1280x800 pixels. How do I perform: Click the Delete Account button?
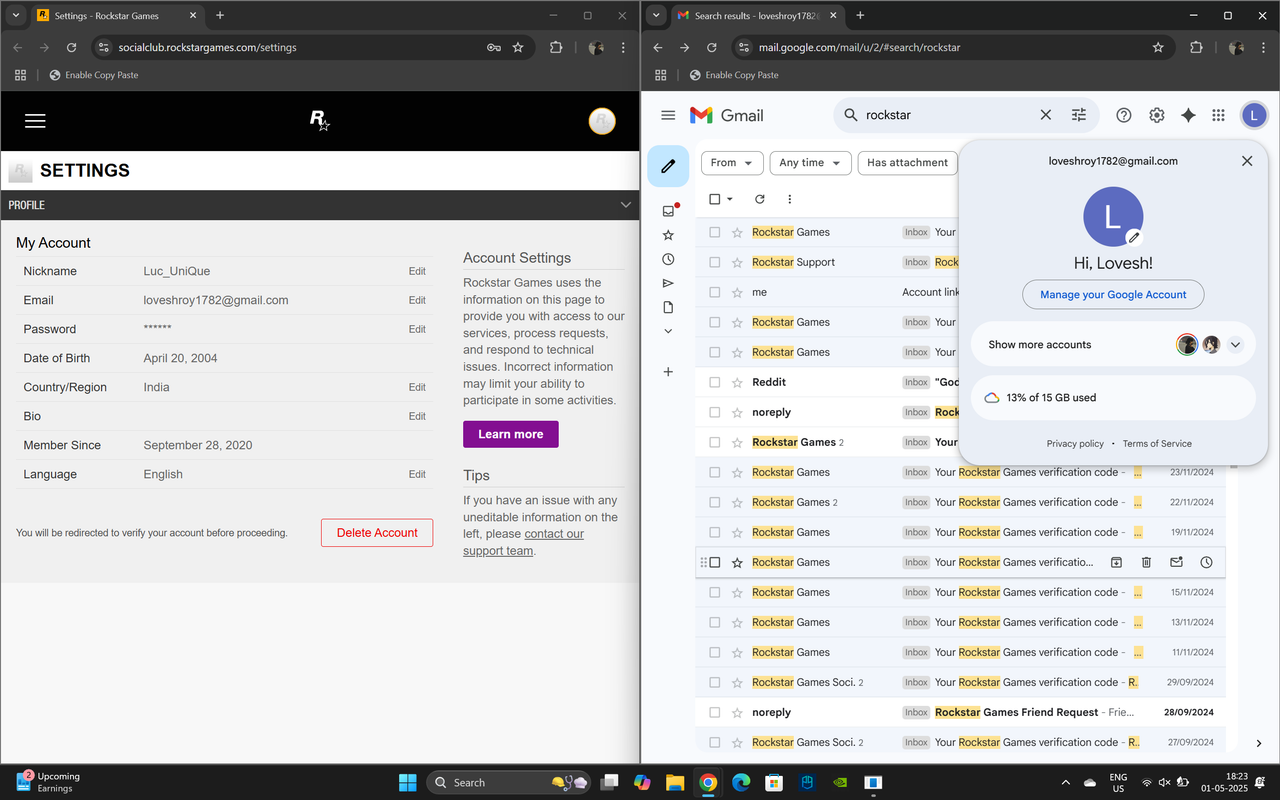click(x=377, y=533)
